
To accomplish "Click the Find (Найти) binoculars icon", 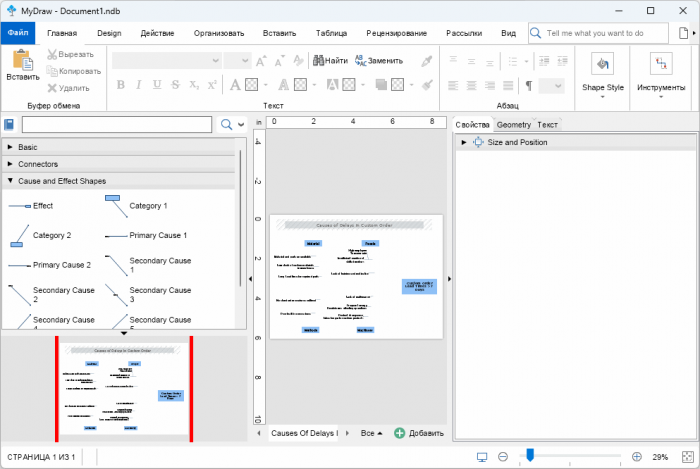I will 319,60.
